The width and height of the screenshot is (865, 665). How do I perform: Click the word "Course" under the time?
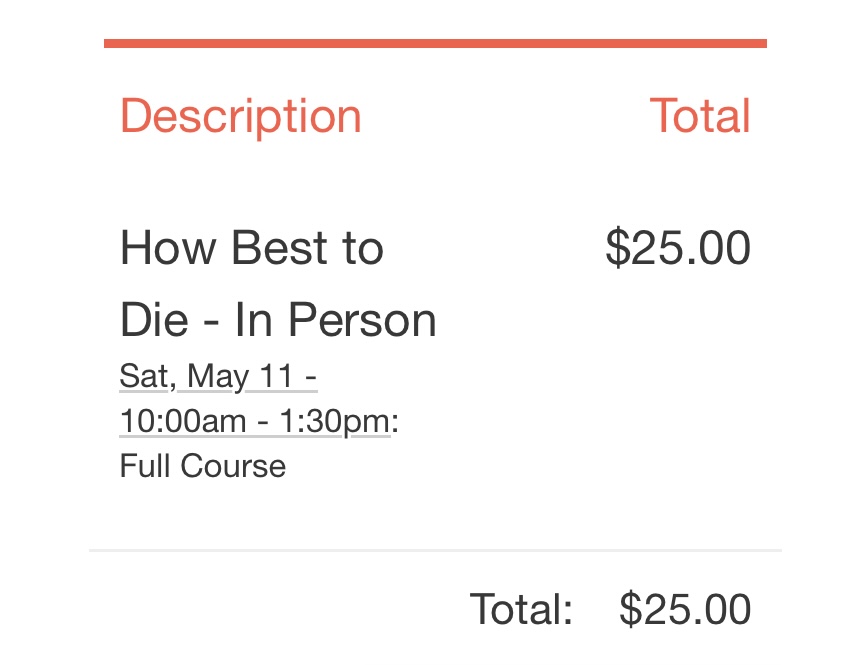point(239,466)
